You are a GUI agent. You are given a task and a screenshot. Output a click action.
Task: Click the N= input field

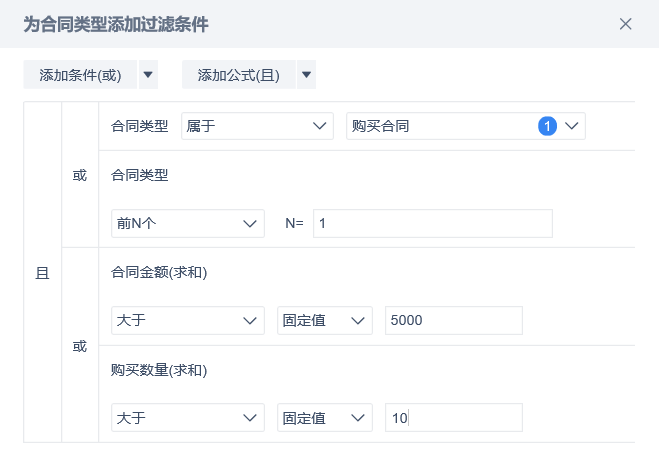tap(432, 224)
